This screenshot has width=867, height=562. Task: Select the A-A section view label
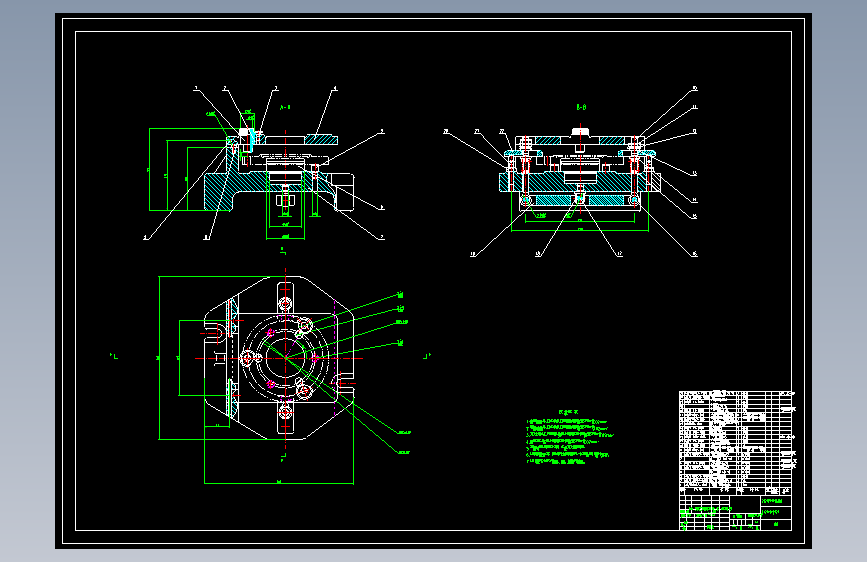point(285,107)
